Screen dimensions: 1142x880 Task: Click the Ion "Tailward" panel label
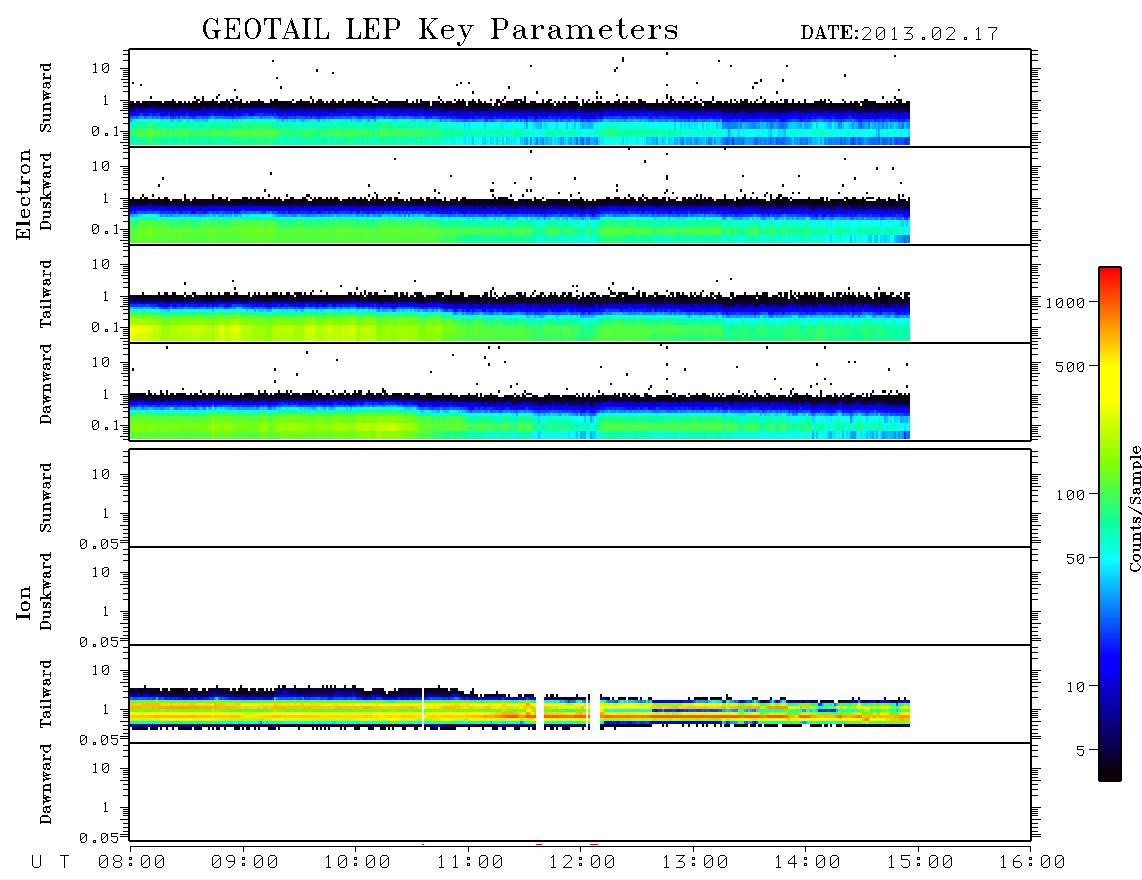(46, 694)
